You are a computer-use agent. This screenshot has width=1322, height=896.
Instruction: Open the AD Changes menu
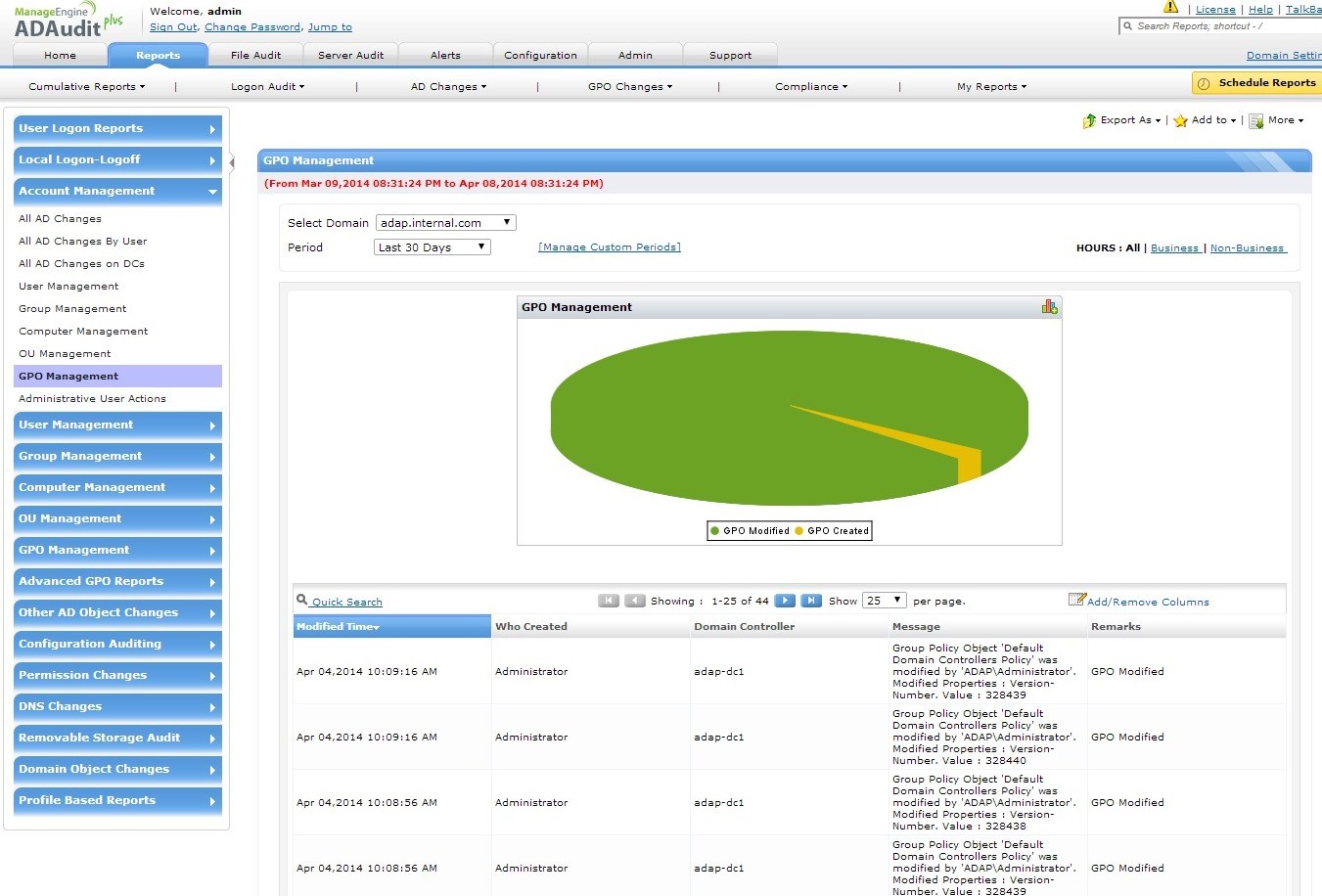(x=448, y=86)
